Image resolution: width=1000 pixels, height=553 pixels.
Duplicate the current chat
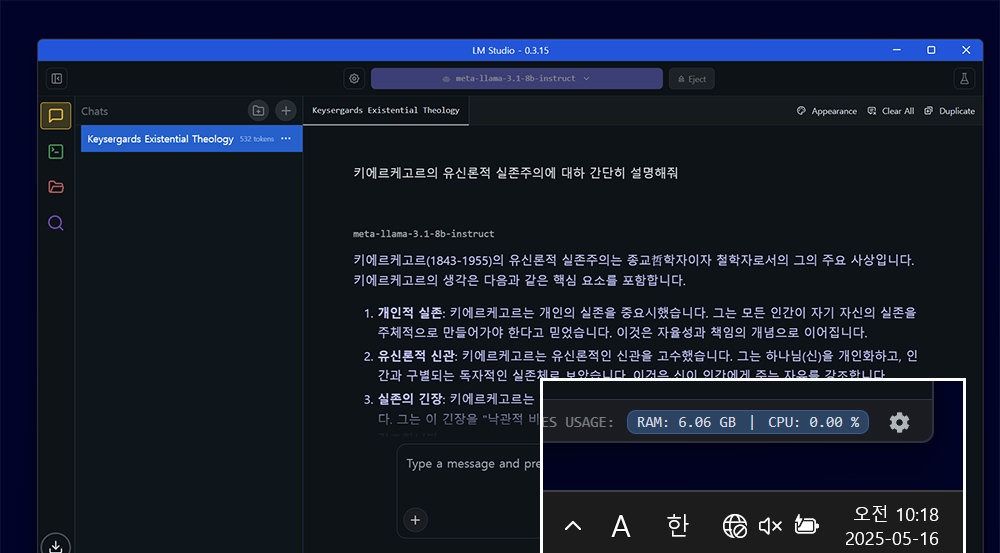coord(950,111)
